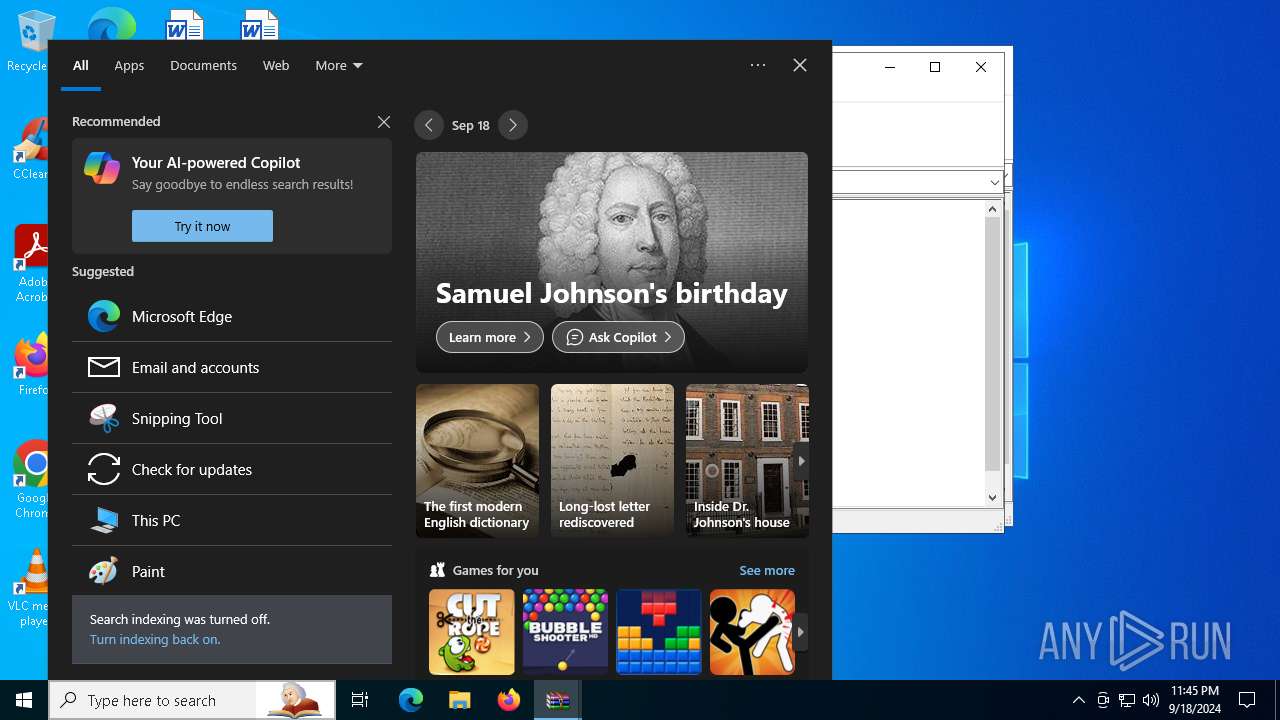Open search options ellipsis menu
The height and width of the screenshot is (720, 1280).
758,65
